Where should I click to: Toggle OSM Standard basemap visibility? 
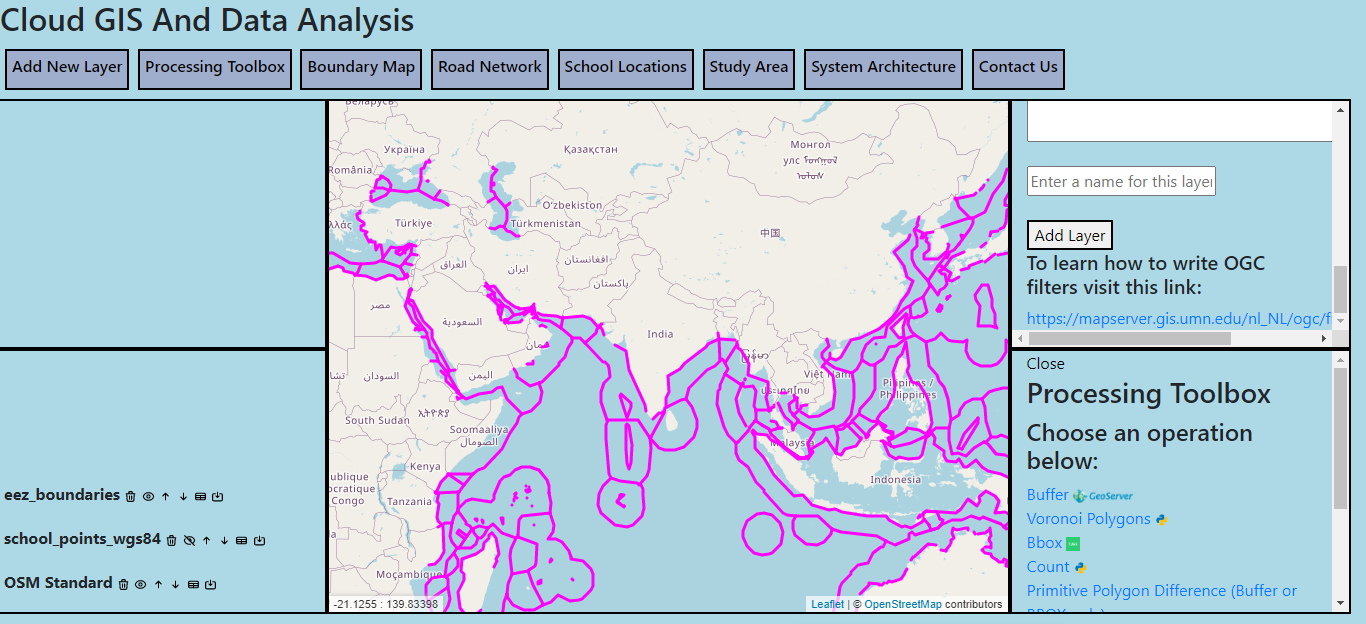tap(141, 584)
